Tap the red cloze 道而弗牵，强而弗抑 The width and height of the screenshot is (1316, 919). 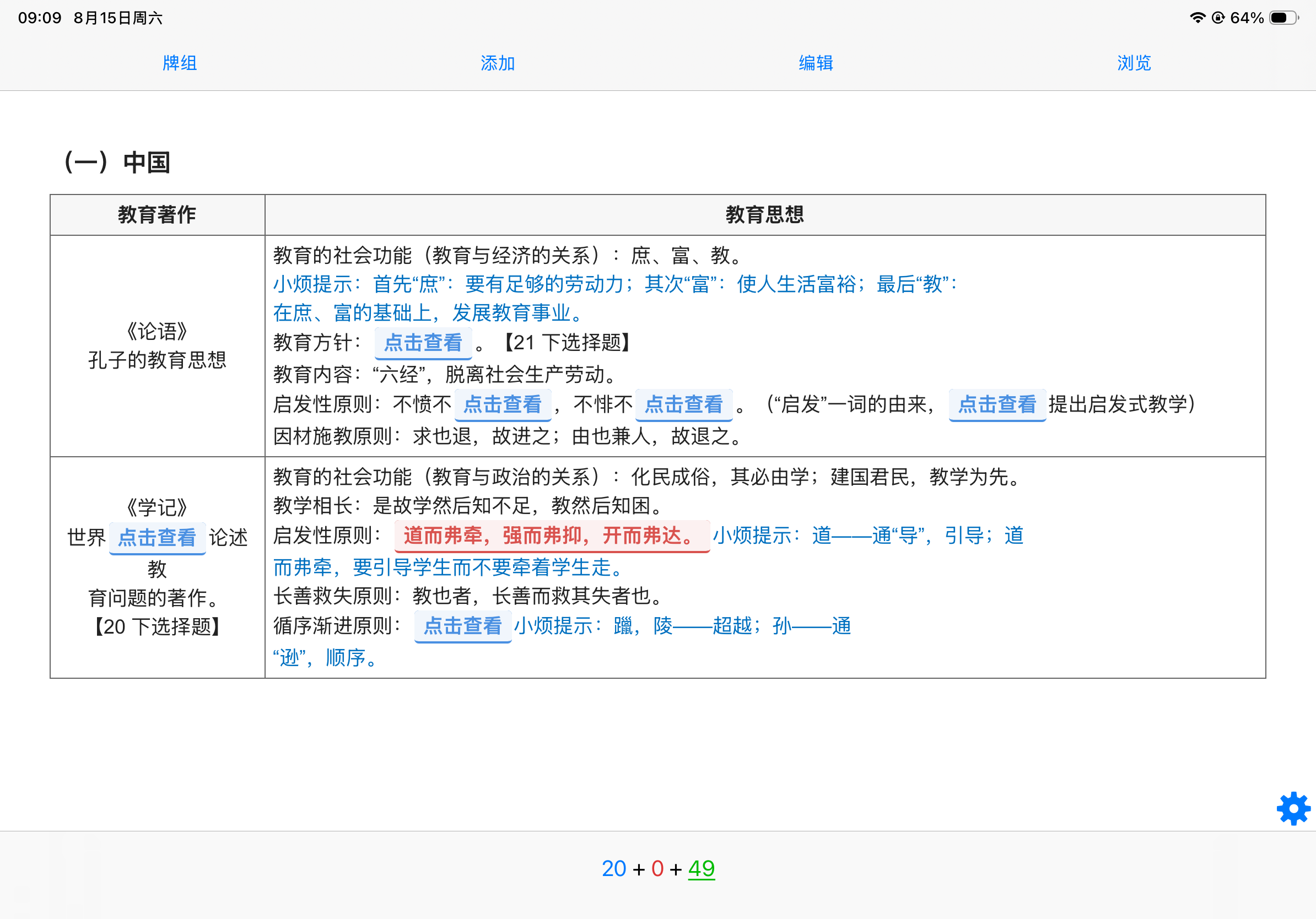(552, 536)
